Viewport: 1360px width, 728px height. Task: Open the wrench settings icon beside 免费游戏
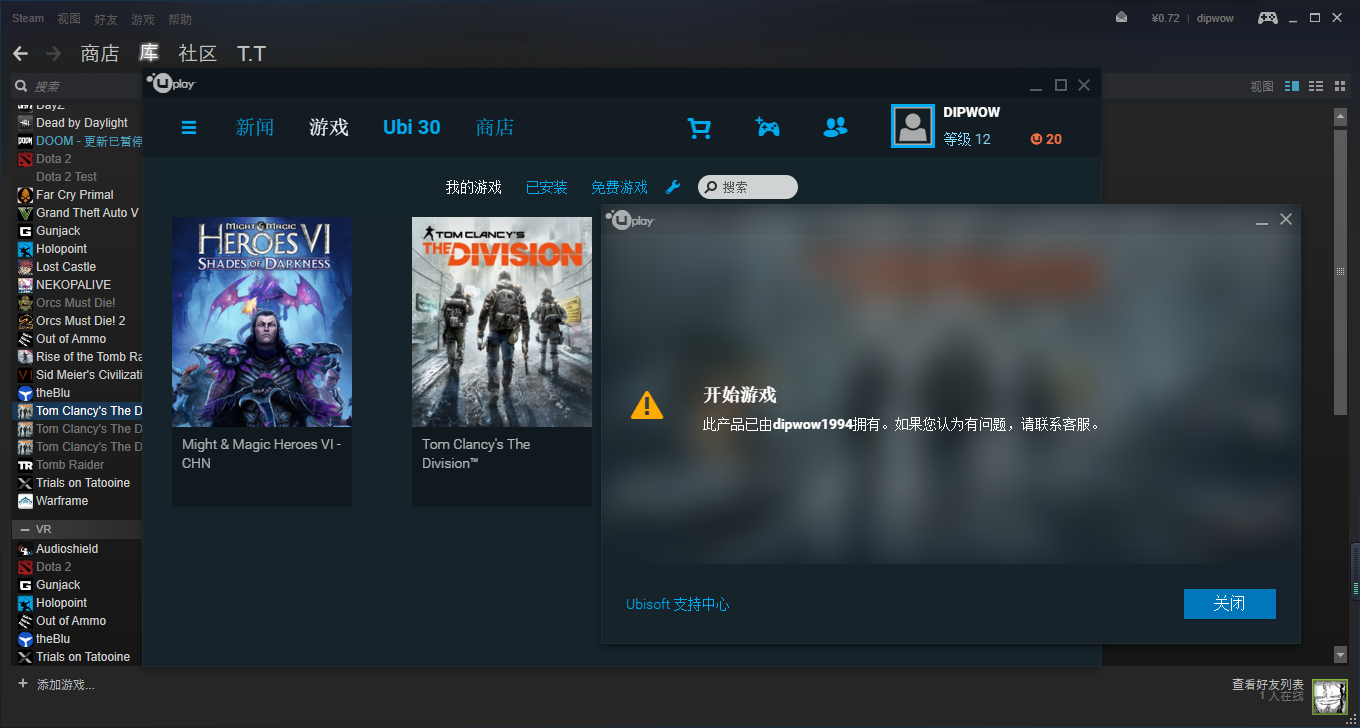(673, 187)
